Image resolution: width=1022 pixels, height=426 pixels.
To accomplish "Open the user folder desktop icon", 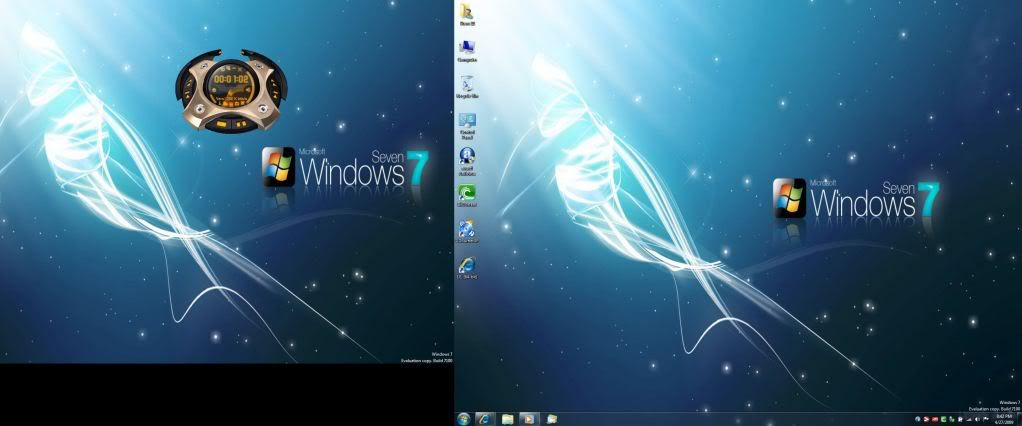I will [467, 12].
